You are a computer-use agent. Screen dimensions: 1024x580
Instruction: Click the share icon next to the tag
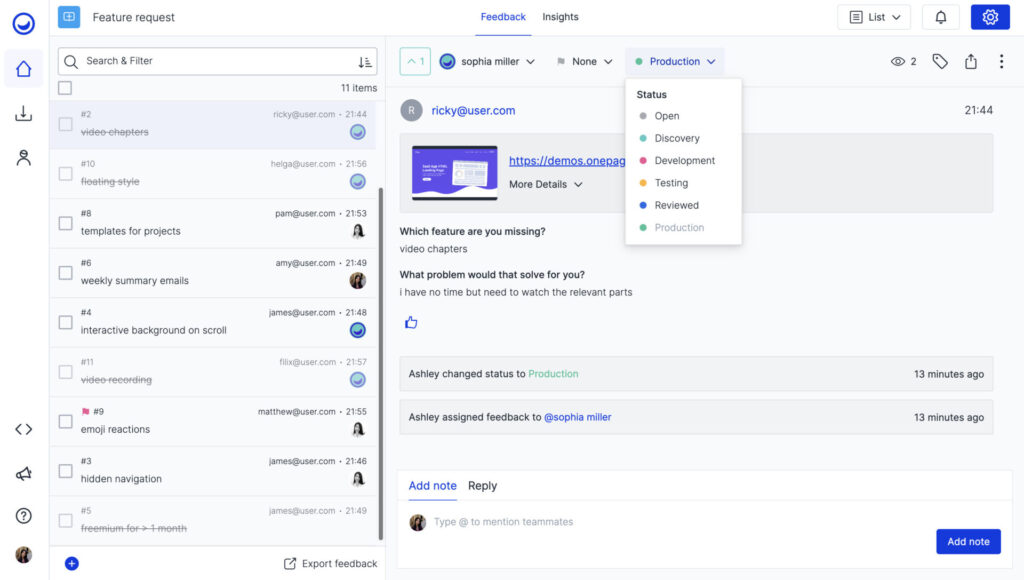point(970,61)
